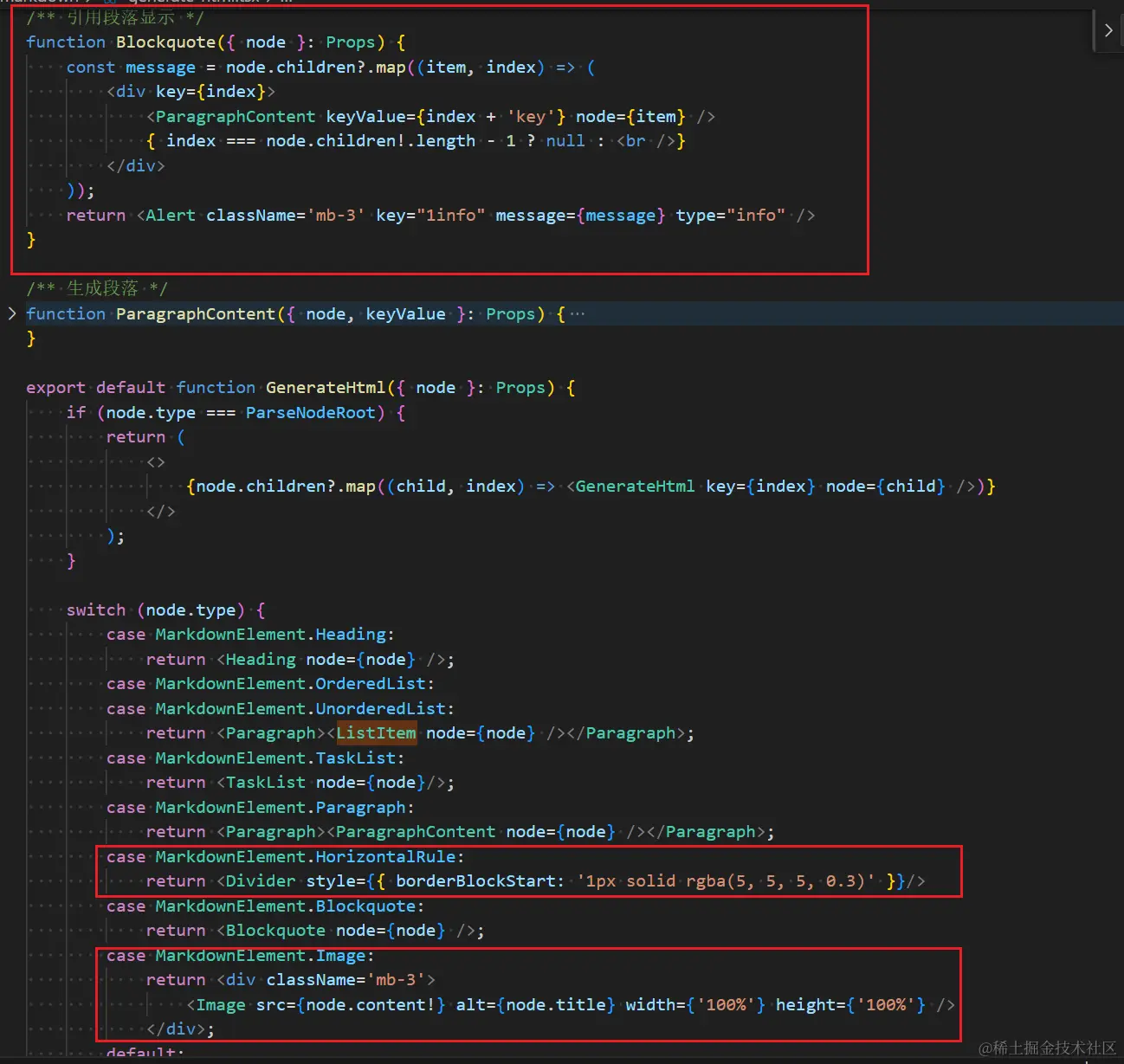Click OrderedList in the case MarkdownElement.OrderedList line
Viewport: 1124px width, 1064px height.
click(x=371, y=684)
